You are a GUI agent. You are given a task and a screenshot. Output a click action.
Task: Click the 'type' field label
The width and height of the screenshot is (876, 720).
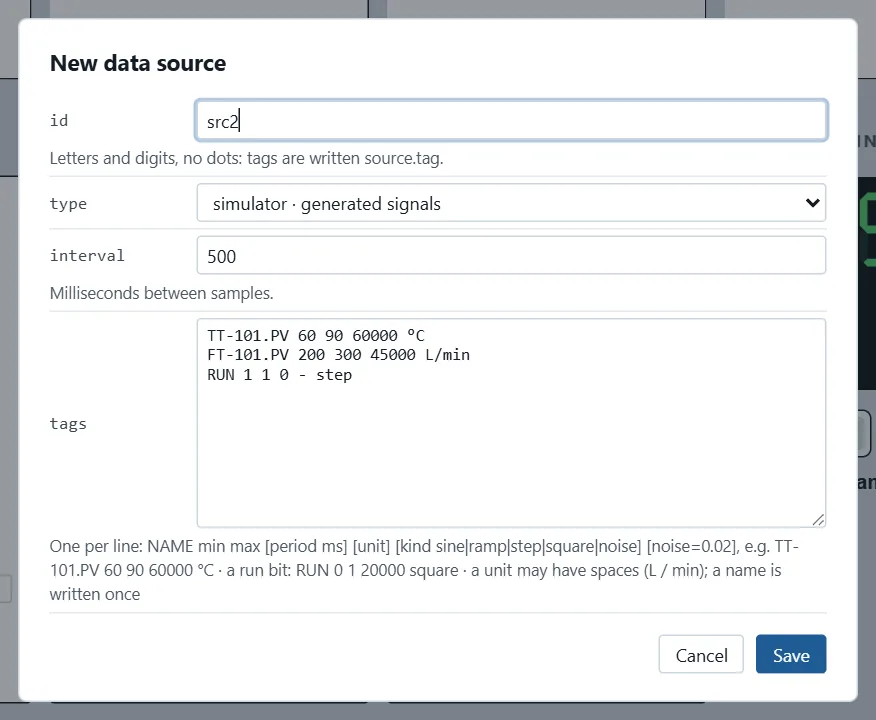(x=68, y=203)
